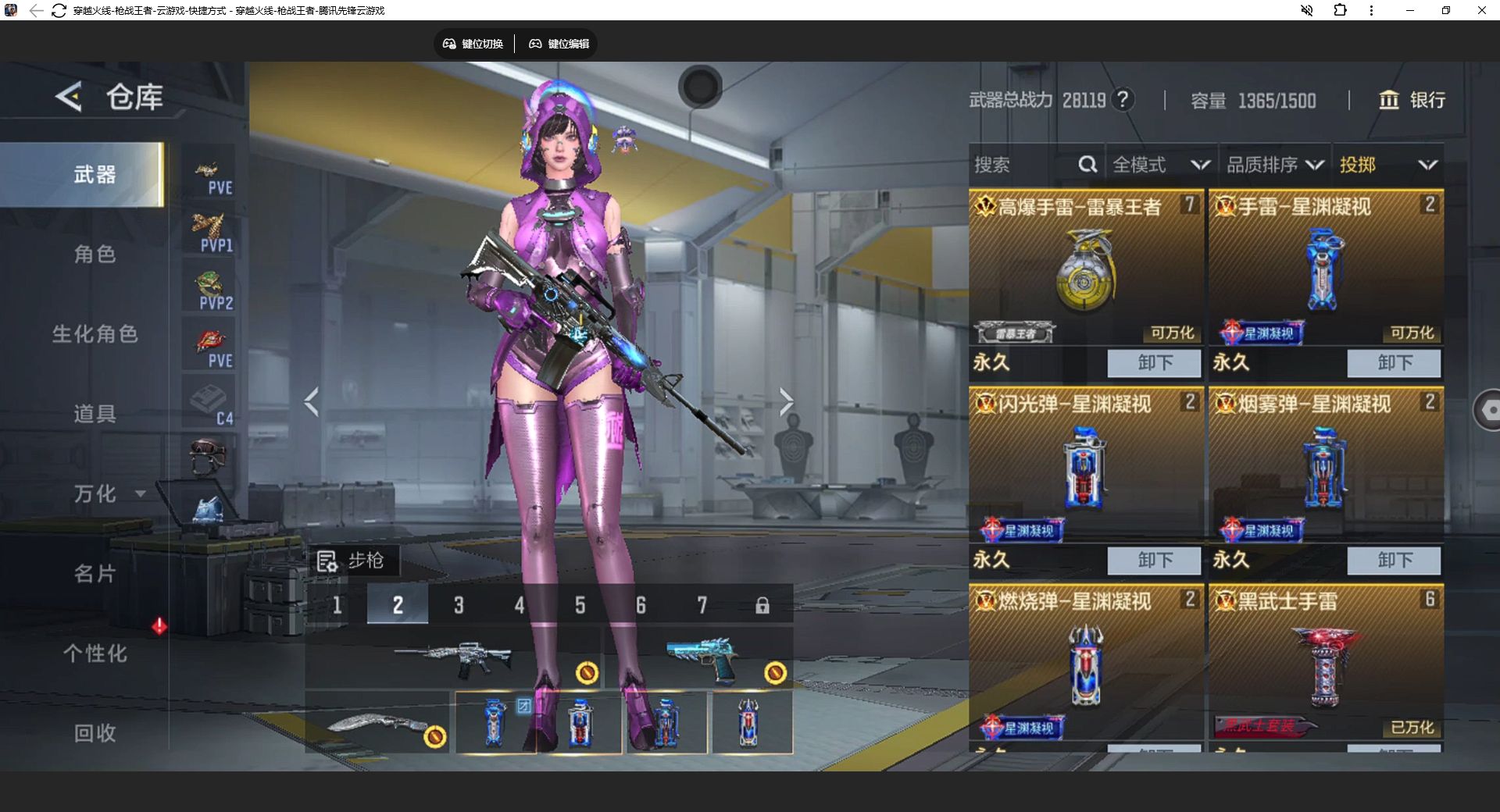The image size is (1500, 812).
Task: Select the helmet equipment icon
Action: 208,456
